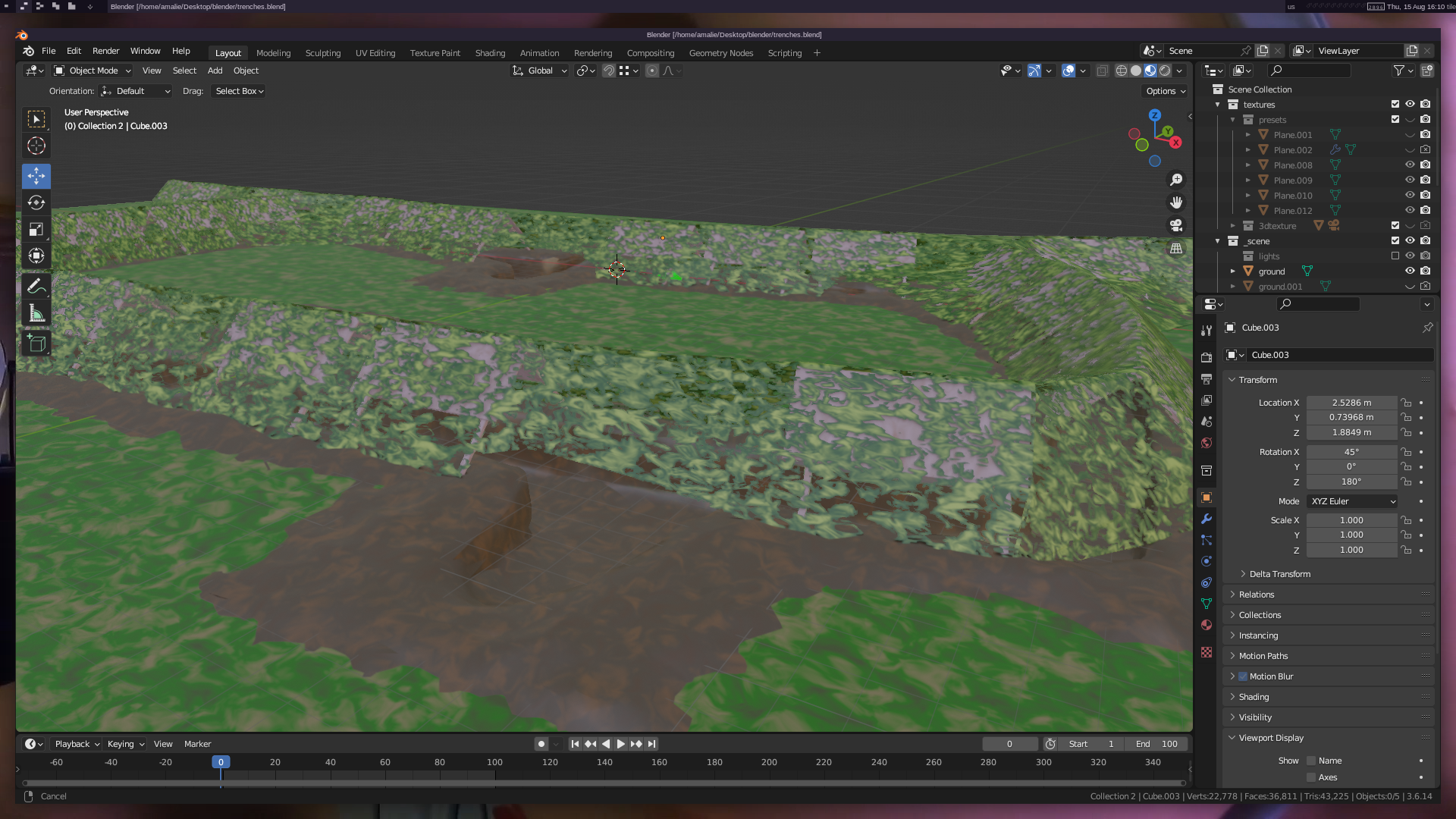Check the Show Name checkbox
The height and width of the screenshot is (819, 1456).
click(1311, 761)
